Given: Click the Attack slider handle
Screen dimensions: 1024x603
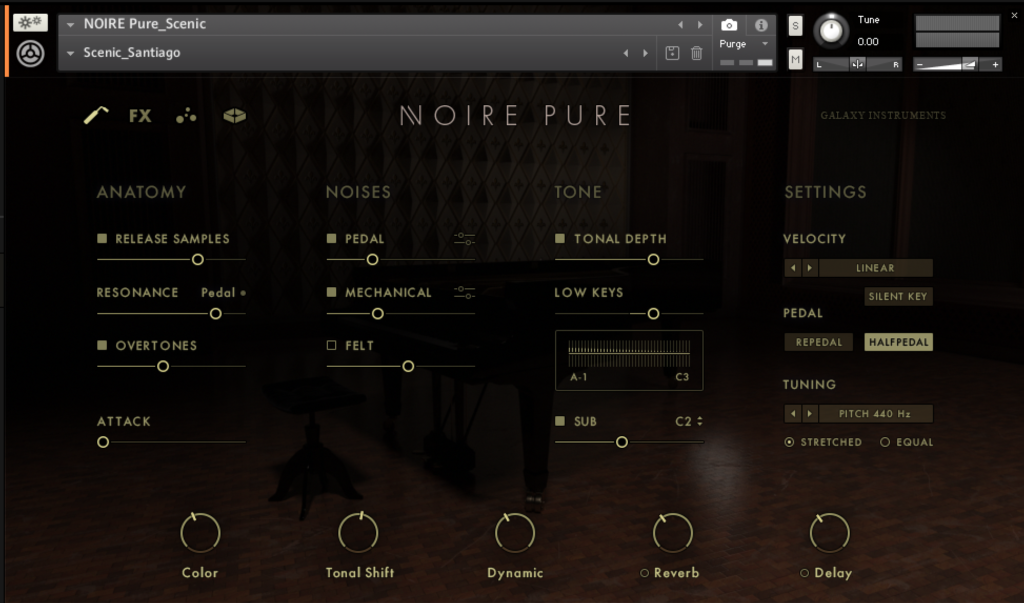Looking at the screenshot, I should pyautogui.click(x=103, y=441).
